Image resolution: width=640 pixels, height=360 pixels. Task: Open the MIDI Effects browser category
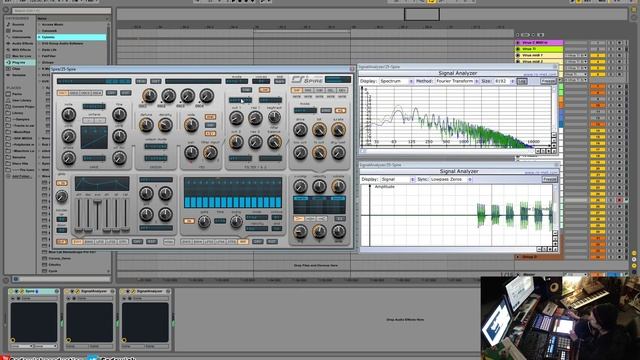(20, 50)
